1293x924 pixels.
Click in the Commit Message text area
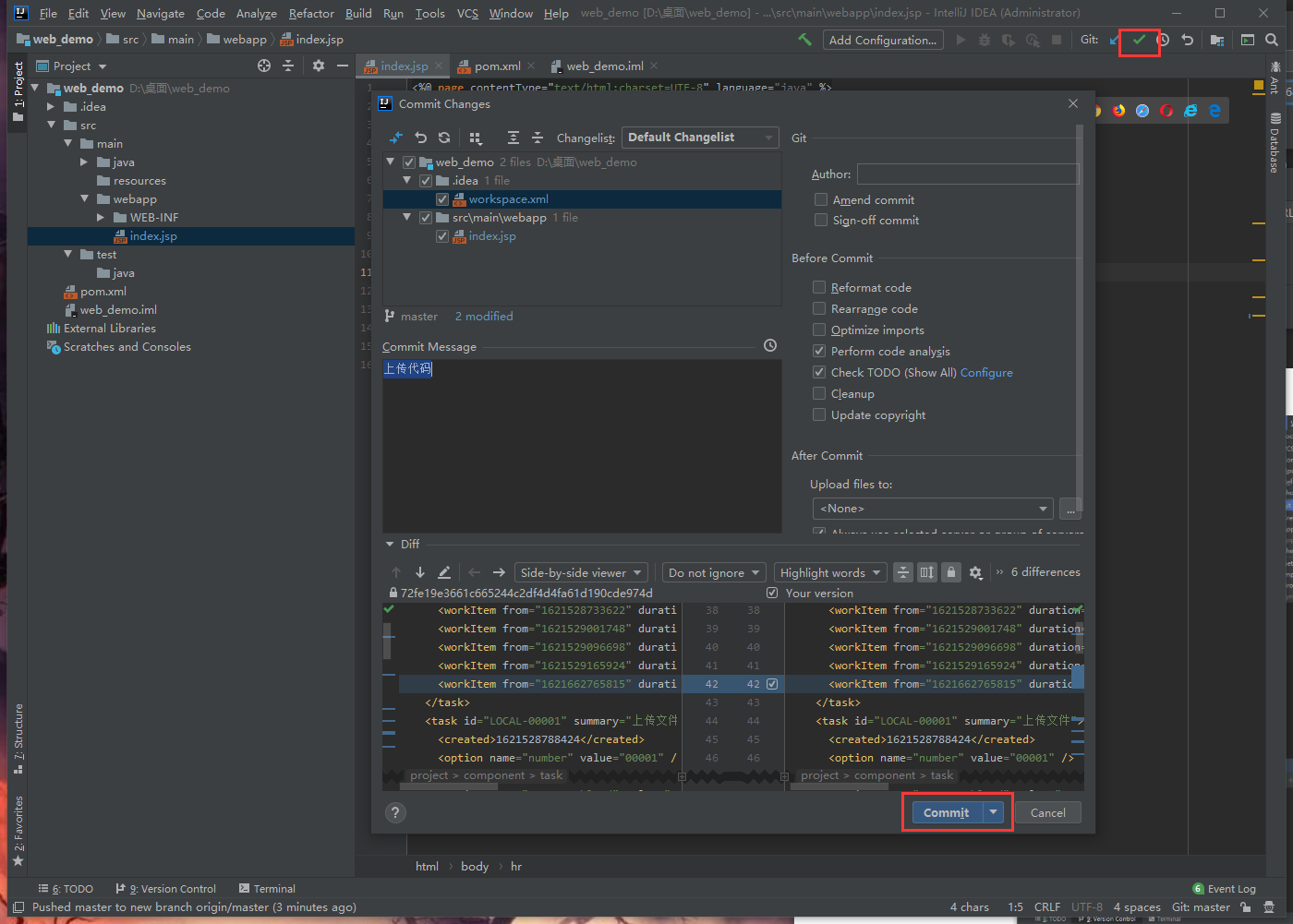tap(582, 446)
